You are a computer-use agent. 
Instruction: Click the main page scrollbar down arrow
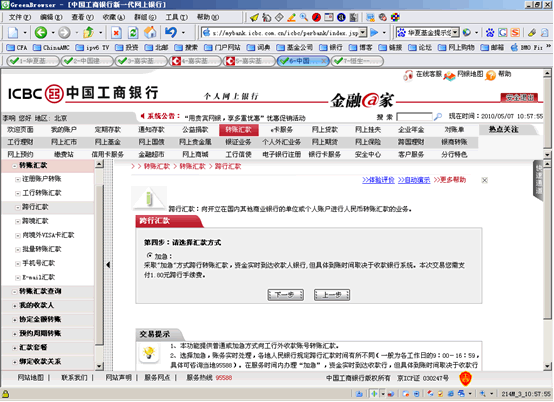547,366
